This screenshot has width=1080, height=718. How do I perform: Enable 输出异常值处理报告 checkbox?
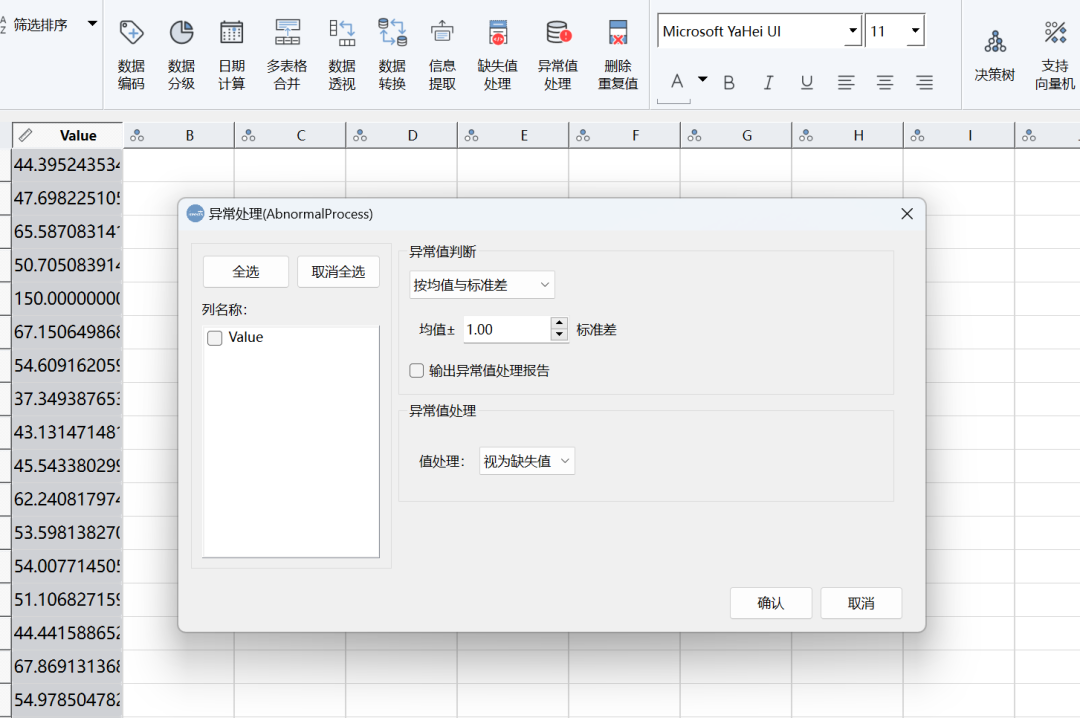tap(417, 371)
